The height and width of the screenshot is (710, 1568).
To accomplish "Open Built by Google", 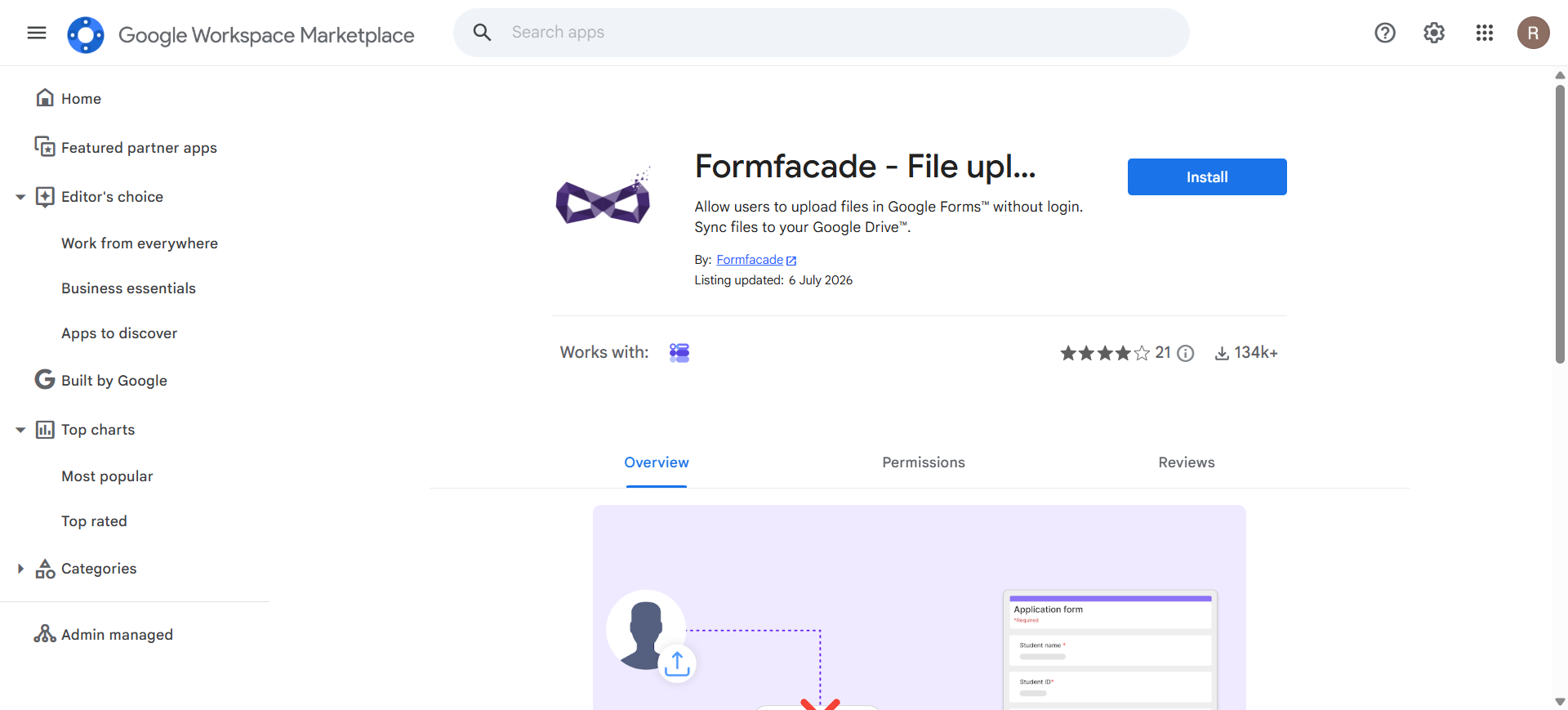I will click(114, 381).
